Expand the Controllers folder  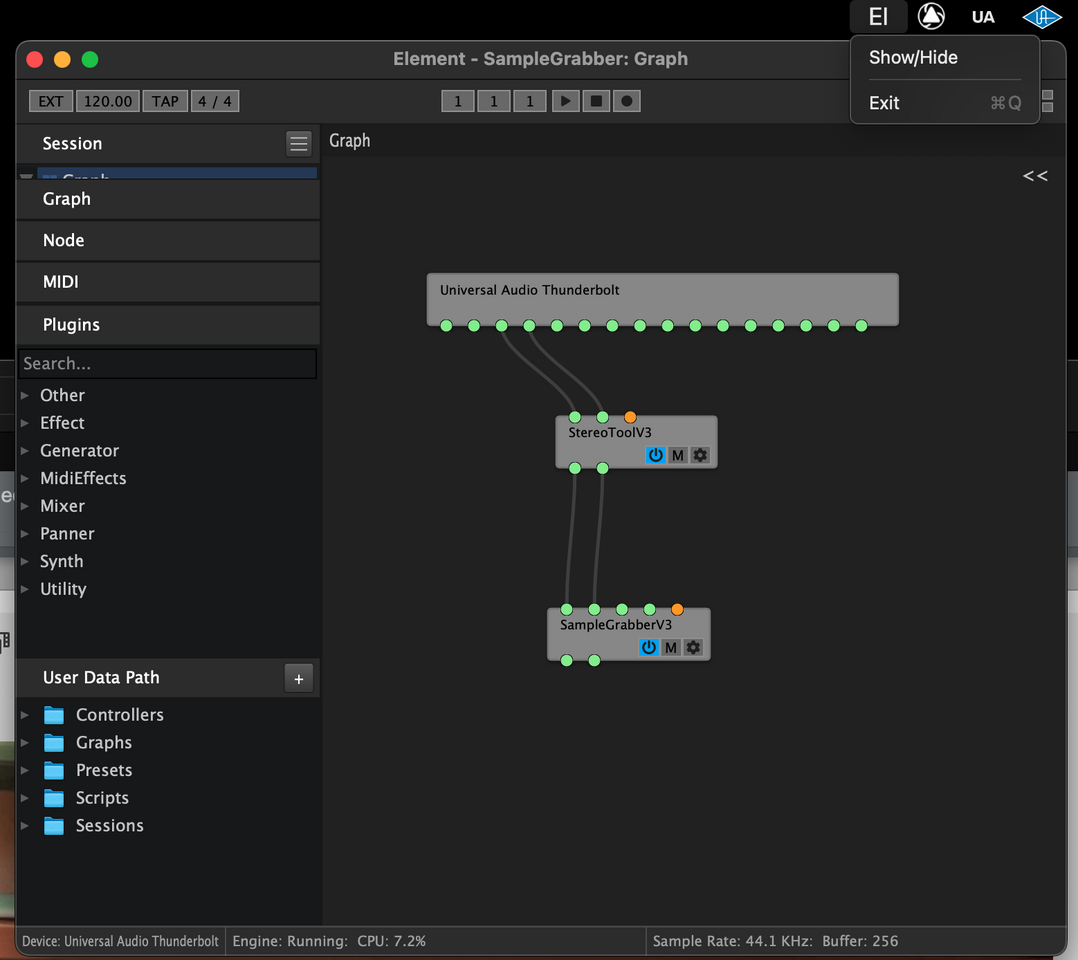[x=25, y=715]
